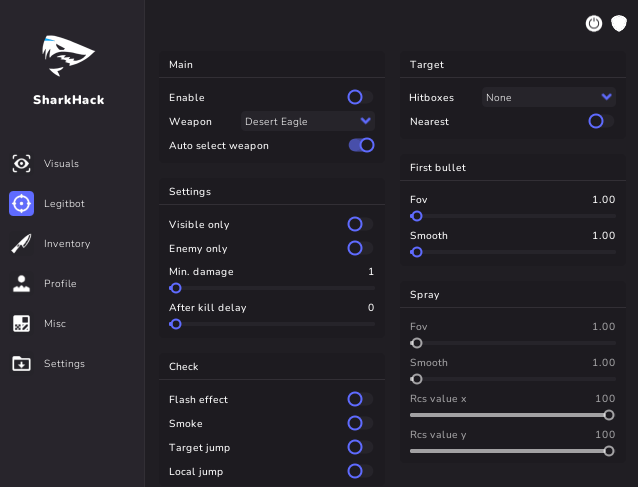
Task: Select the Legitbot crosshair icon
Action: pyautogui.click(x=21, y=203)
